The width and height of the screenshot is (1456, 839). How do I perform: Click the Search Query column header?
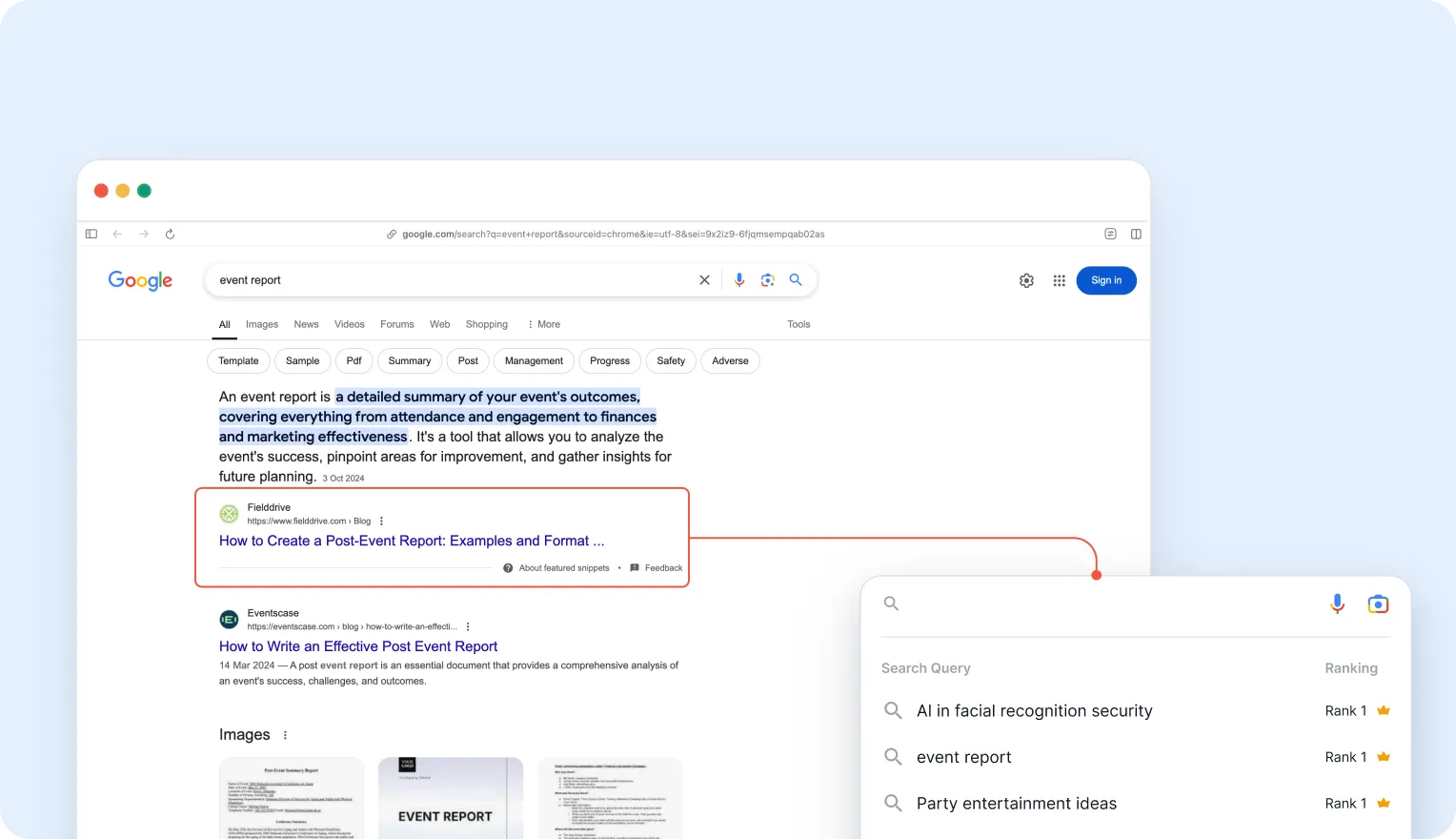pyautogui.click(x=926, y=668)
